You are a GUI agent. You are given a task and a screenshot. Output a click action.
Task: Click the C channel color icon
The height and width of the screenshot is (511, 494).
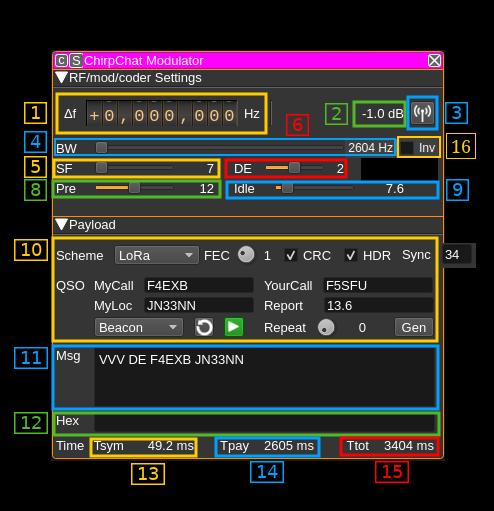click(61, 61)
